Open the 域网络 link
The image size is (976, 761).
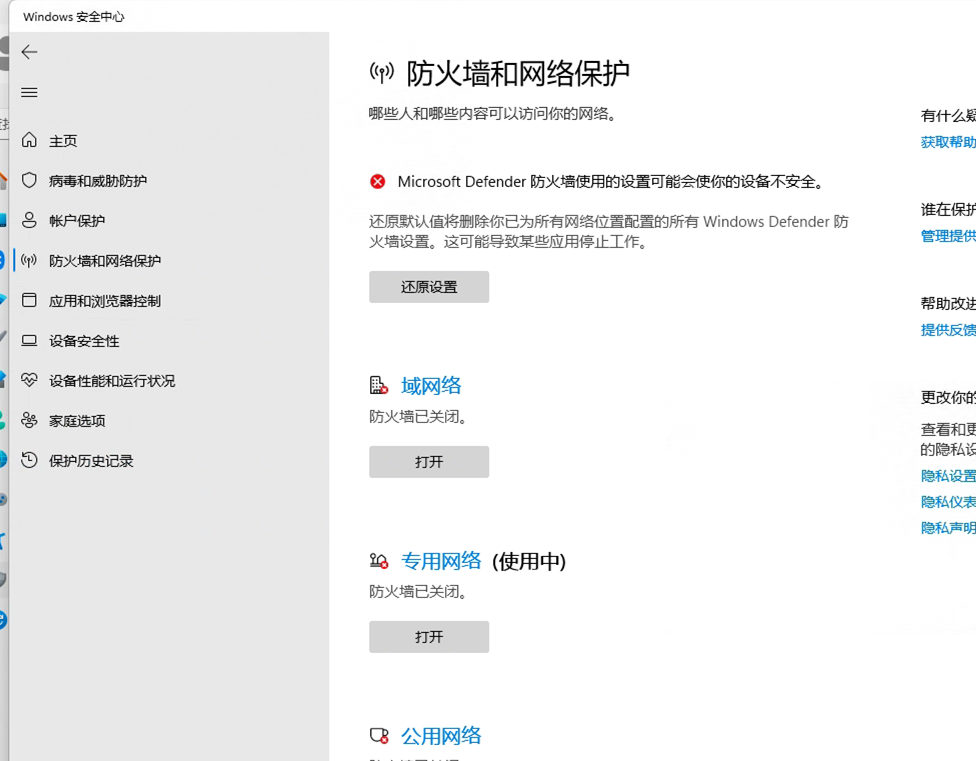[431, 386]
